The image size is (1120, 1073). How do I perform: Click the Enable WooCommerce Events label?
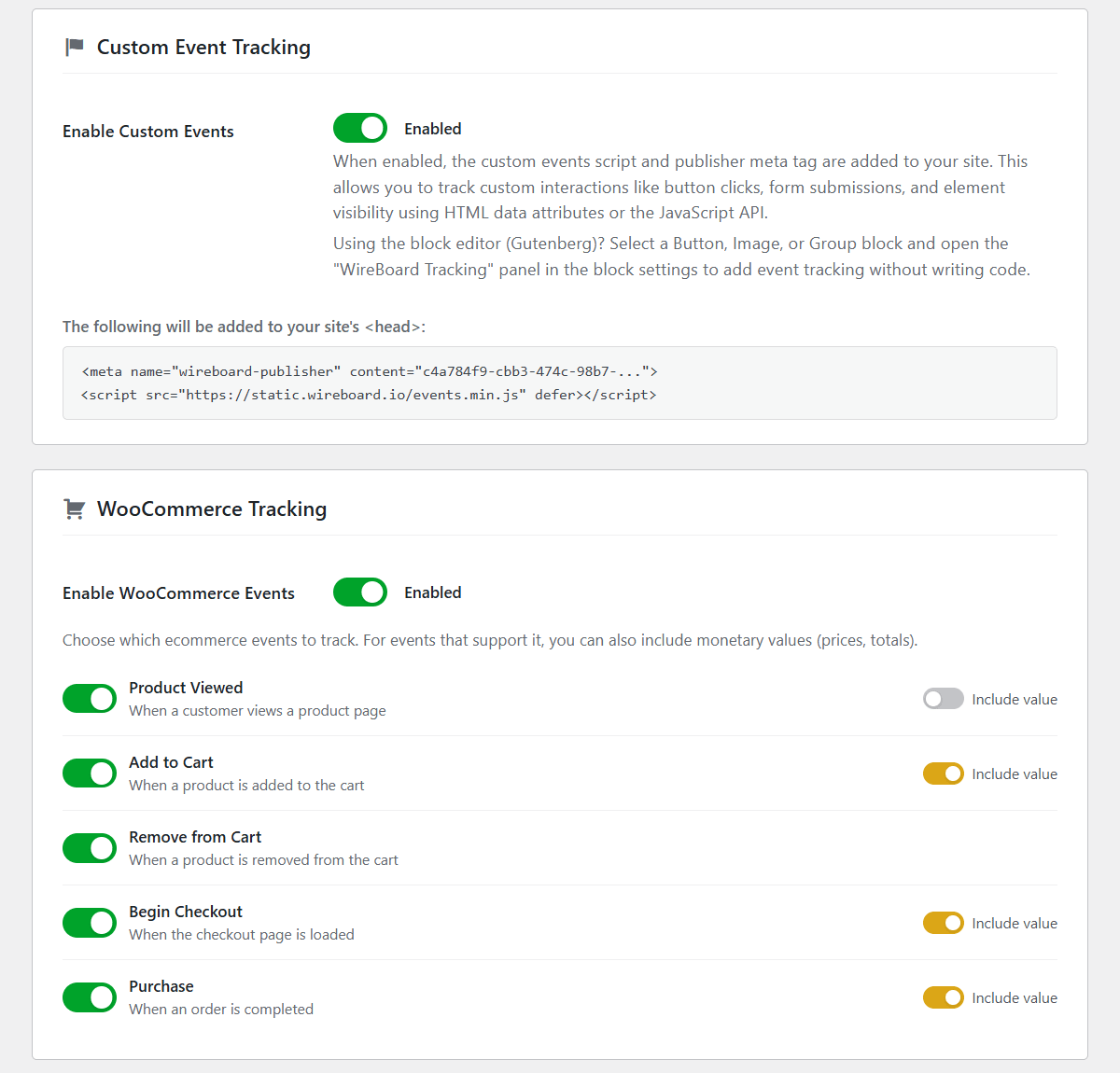point(178,593)
